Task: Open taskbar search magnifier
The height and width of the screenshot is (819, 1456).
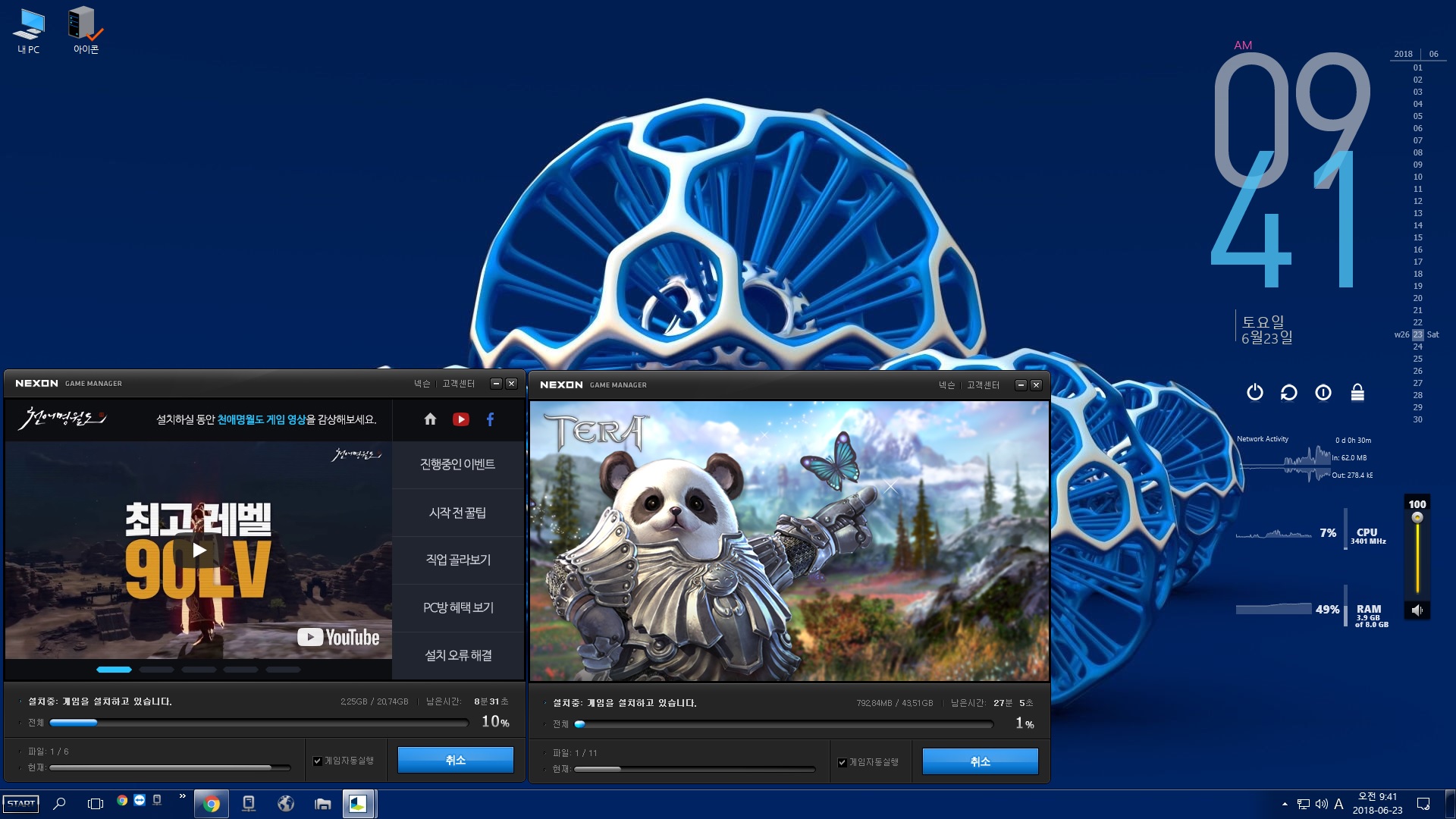Action: click(x=59, y=804)
